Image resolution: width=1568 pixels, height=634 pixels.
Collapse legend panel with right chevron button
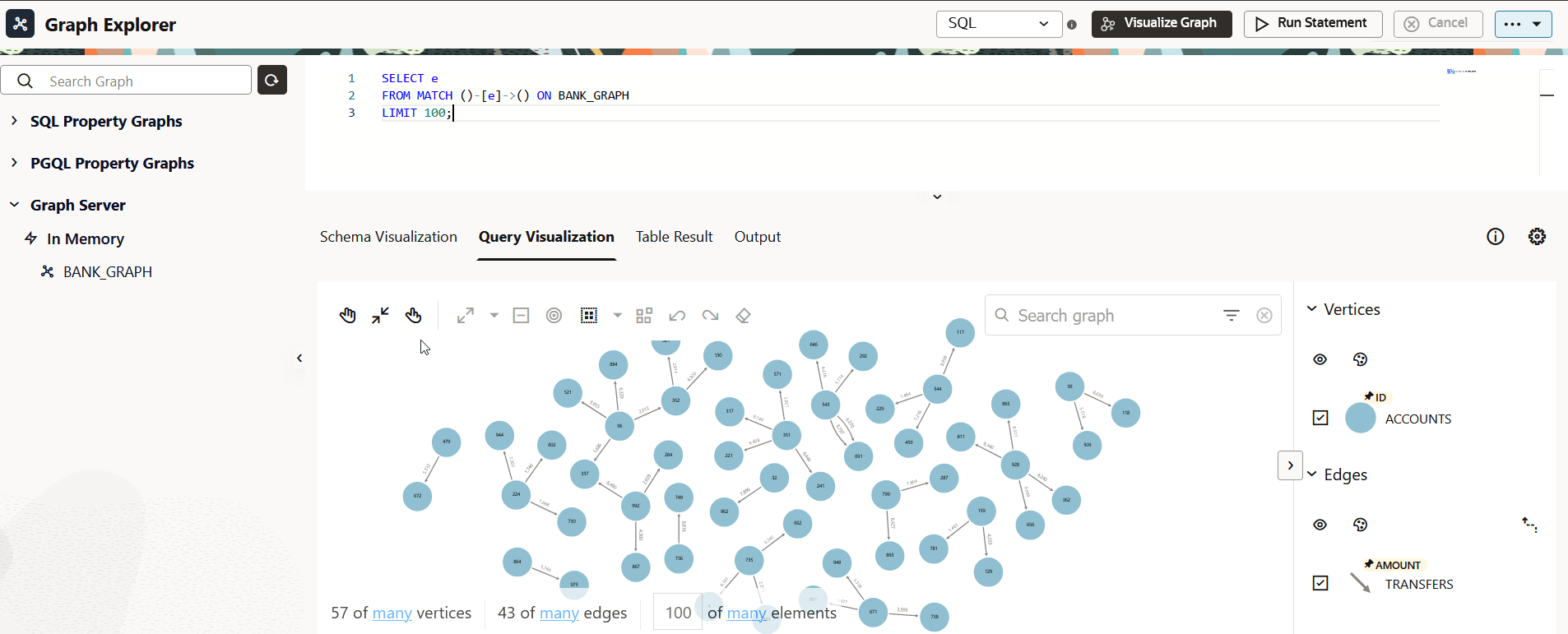(x=1290, y=465)
